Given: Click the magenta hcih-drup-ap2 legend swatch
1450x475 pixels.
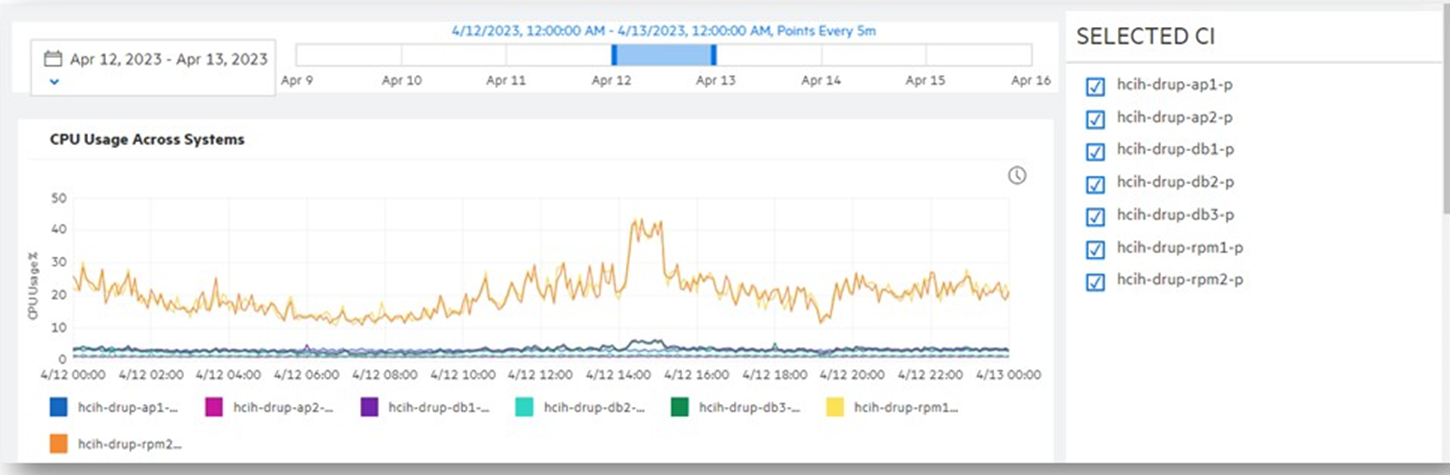Looking at the screenshot, I should pos(214,407).
